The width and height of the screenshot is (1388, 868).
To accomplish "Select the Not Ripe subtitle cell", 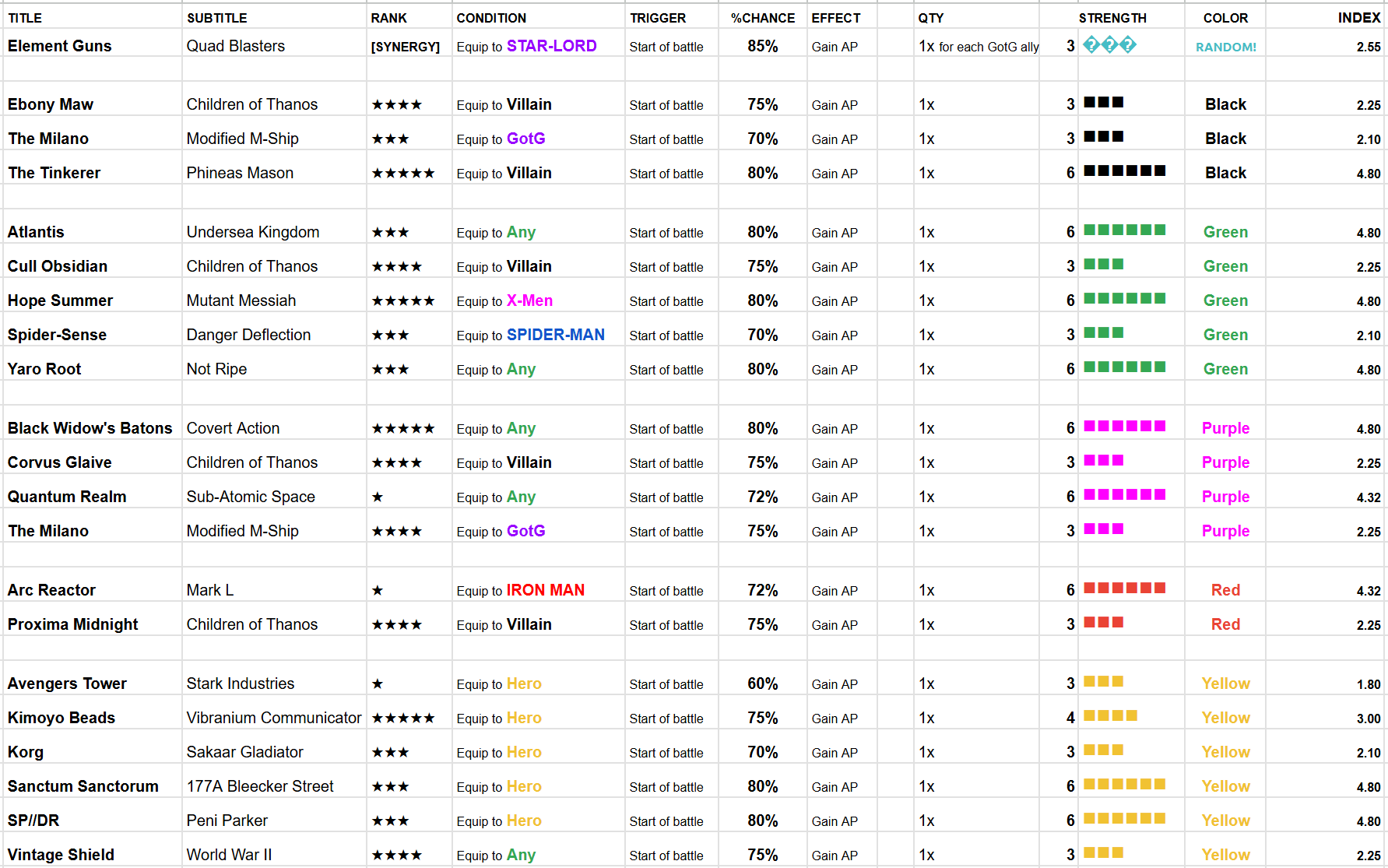I will [216, 369].
